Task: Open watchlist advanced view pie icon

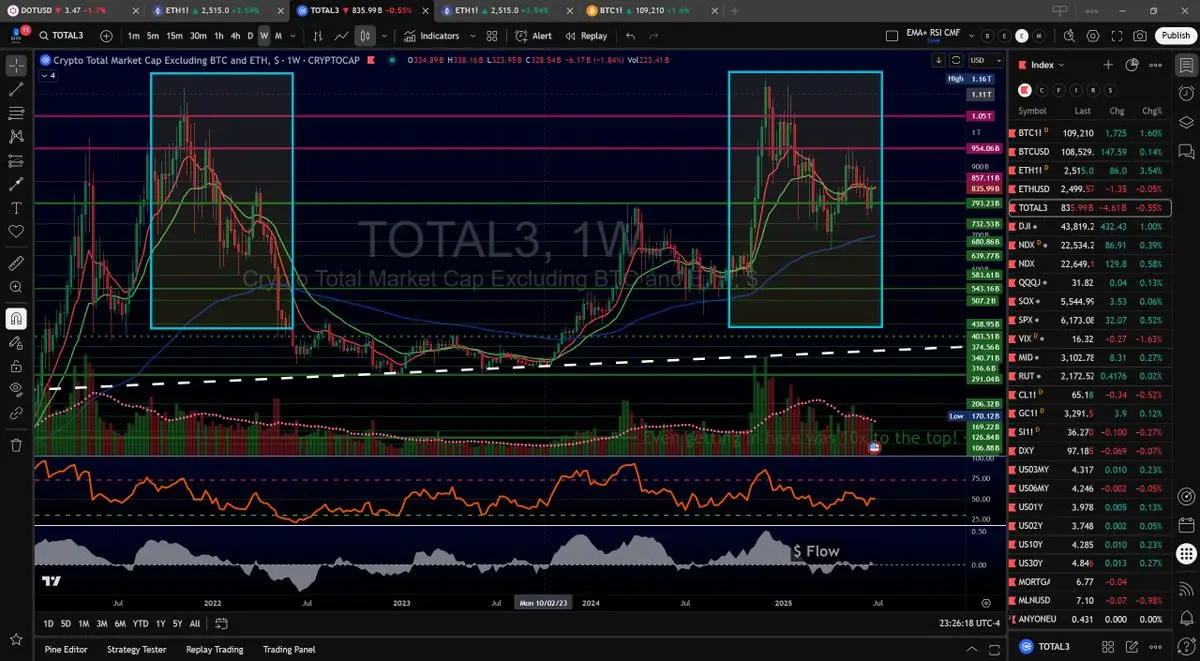Action: pyautogui.click(x=1132, y=65)
